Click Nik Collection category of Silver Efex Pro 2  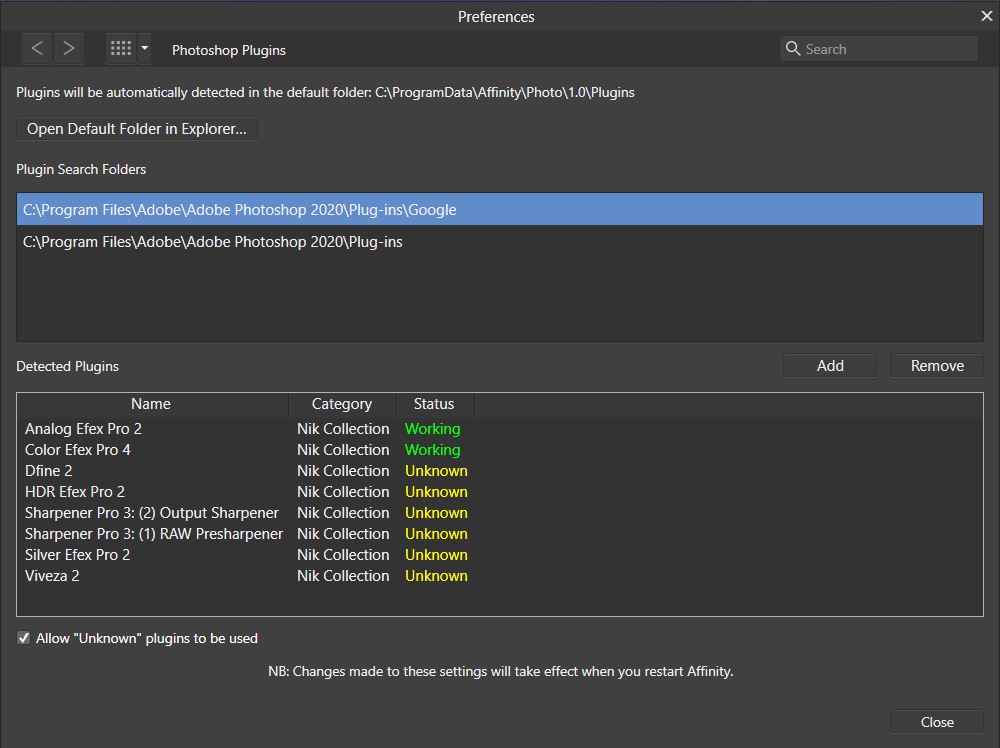pyautogui.click(x=343, y=555)
